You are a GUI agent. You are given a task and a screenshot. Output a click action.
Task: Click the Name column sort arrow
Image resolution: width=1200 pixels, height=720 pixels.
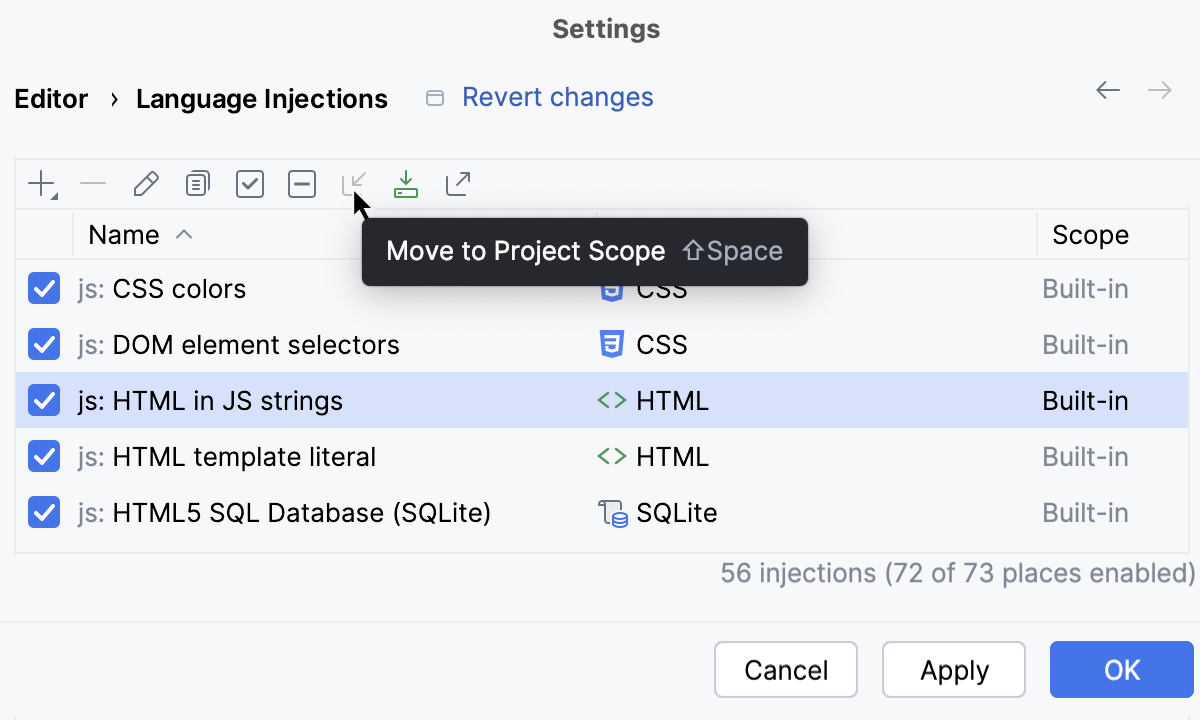184,235
